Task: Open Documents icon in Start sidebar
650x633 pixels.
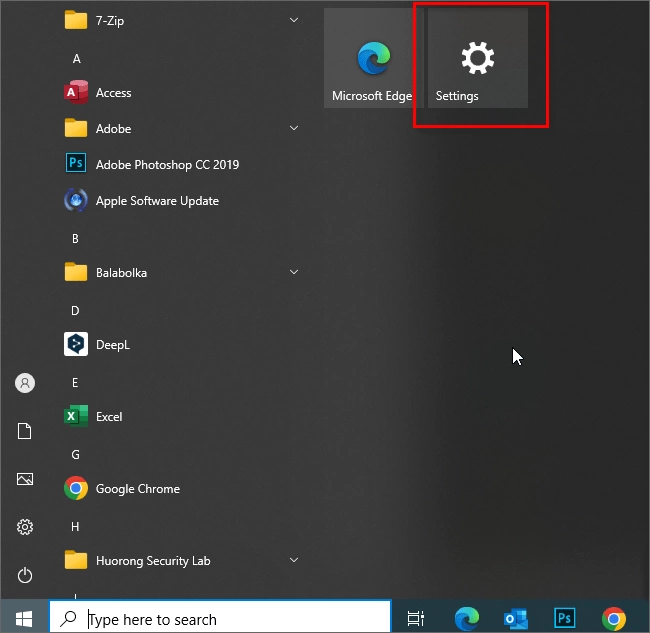Action: pos(25,431)
